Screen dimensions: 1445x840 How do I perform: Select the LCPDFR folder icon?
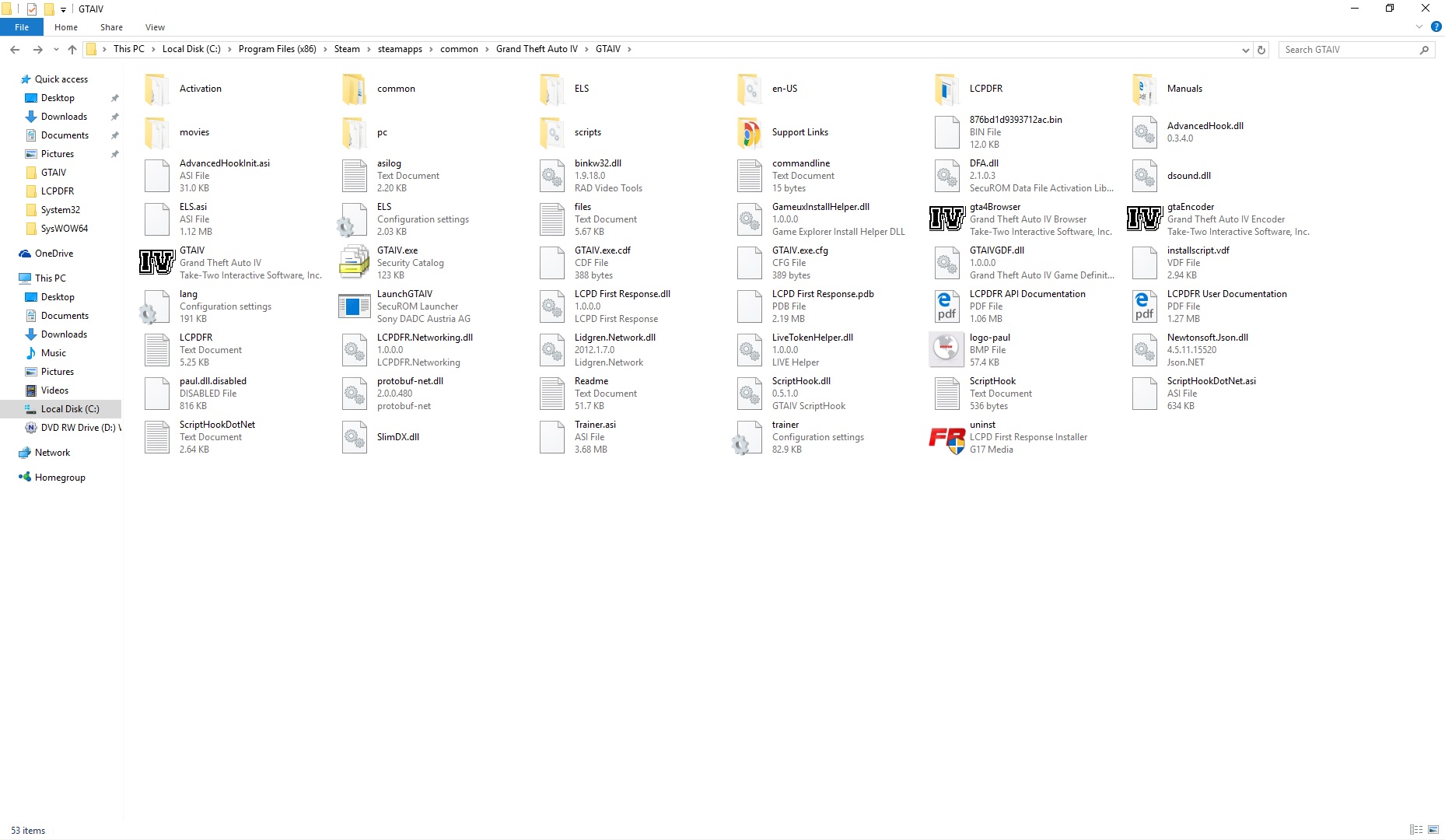pos(947,89)
